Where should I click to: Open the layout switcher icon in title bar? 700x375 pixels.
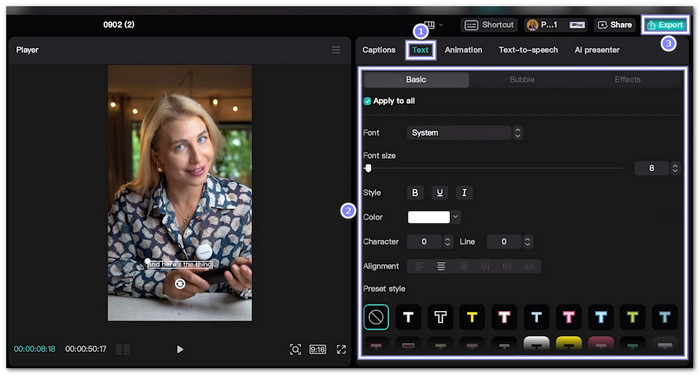click(x=429, y=25)
